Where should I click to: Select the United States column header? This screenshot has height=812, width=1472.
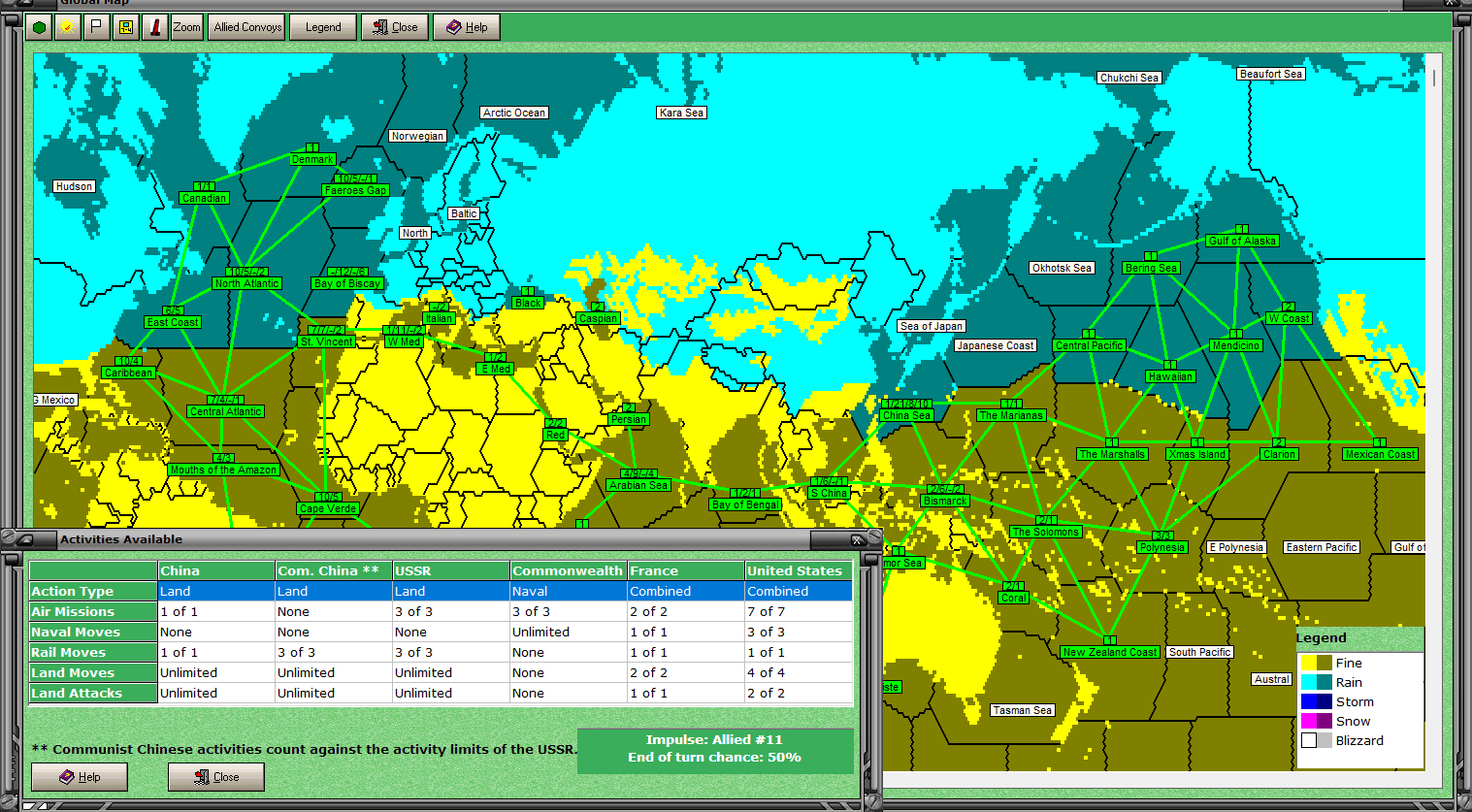pos(799,570)
